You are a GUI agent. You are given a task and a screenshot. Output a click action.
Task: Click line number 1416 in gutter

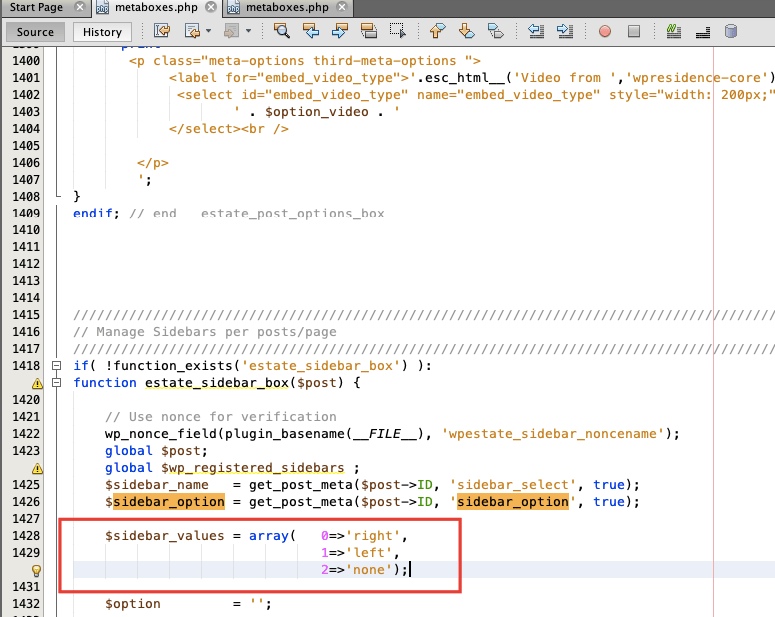(x=26, y=332)
